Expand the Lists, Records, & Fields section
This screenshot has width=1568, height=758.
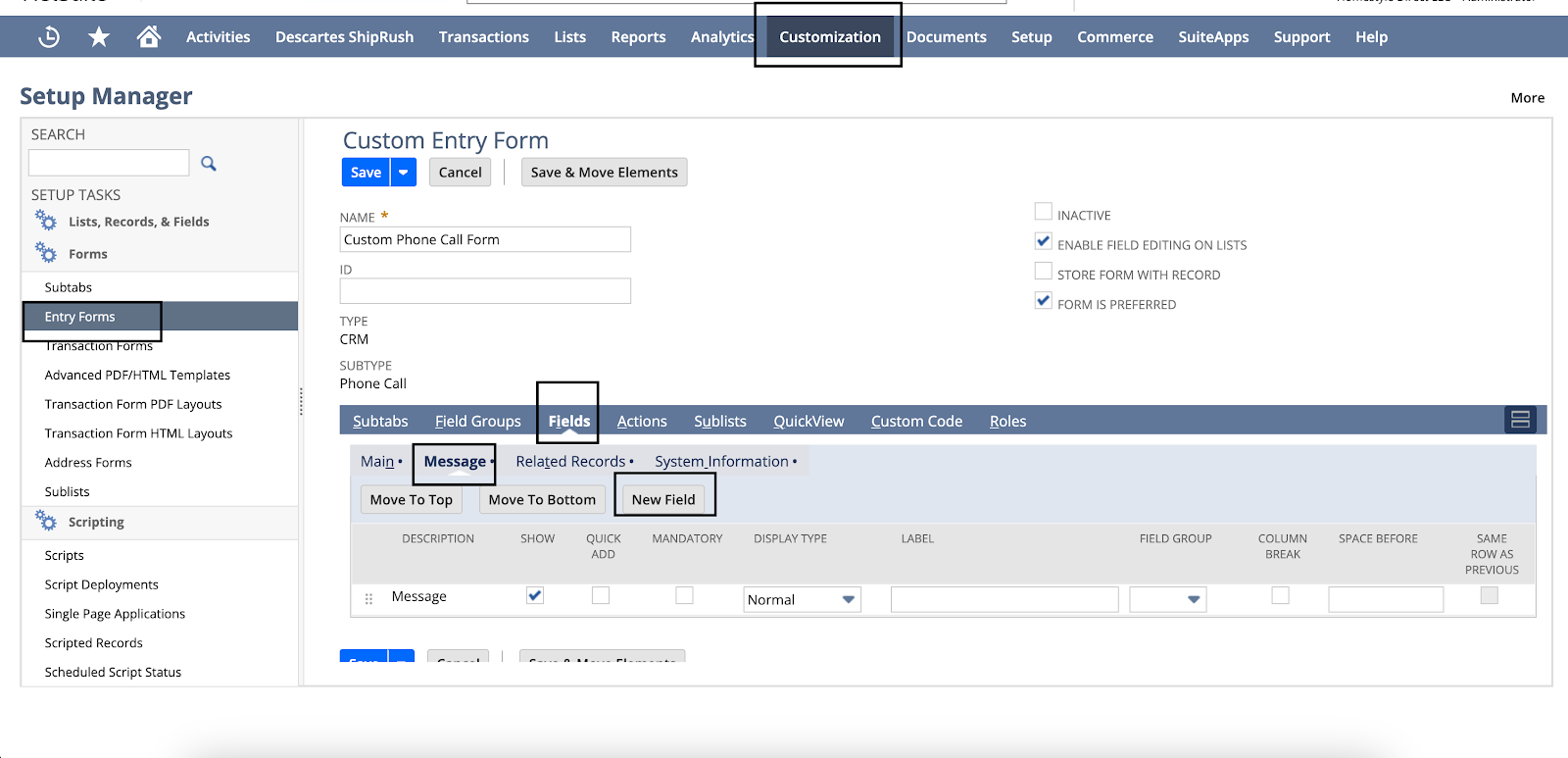click(x=139, y=222)
